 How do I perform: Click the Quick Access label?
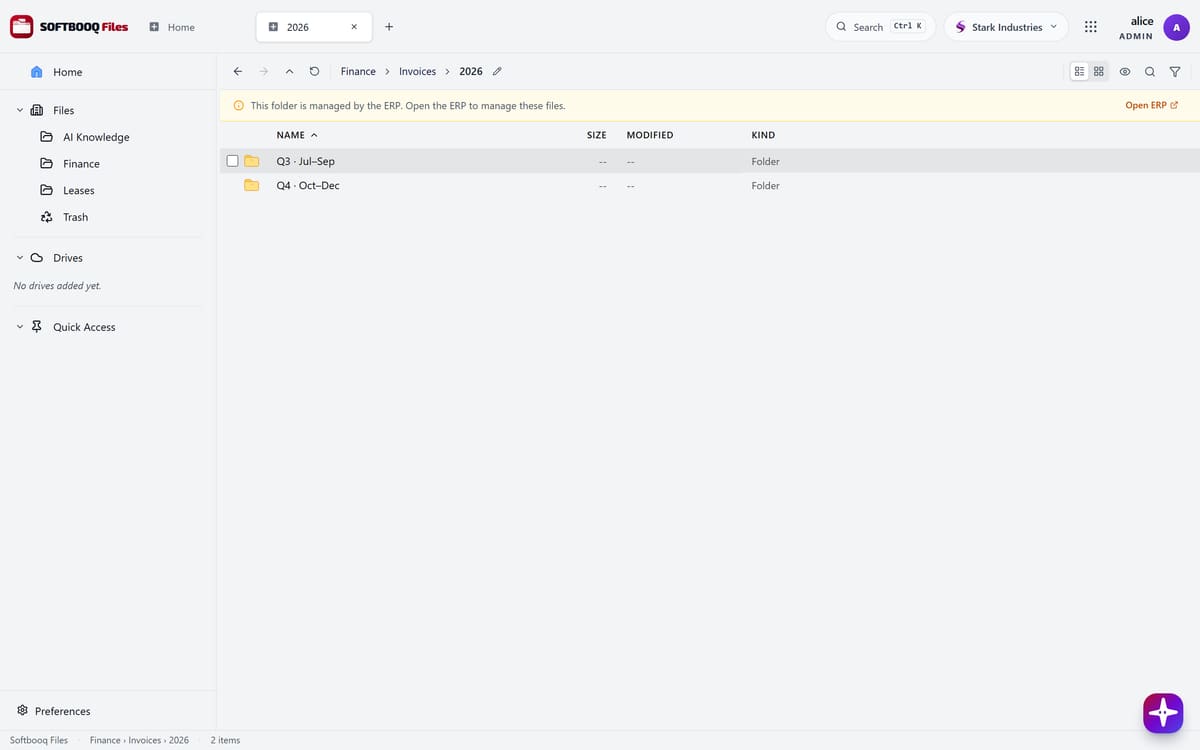84,327
